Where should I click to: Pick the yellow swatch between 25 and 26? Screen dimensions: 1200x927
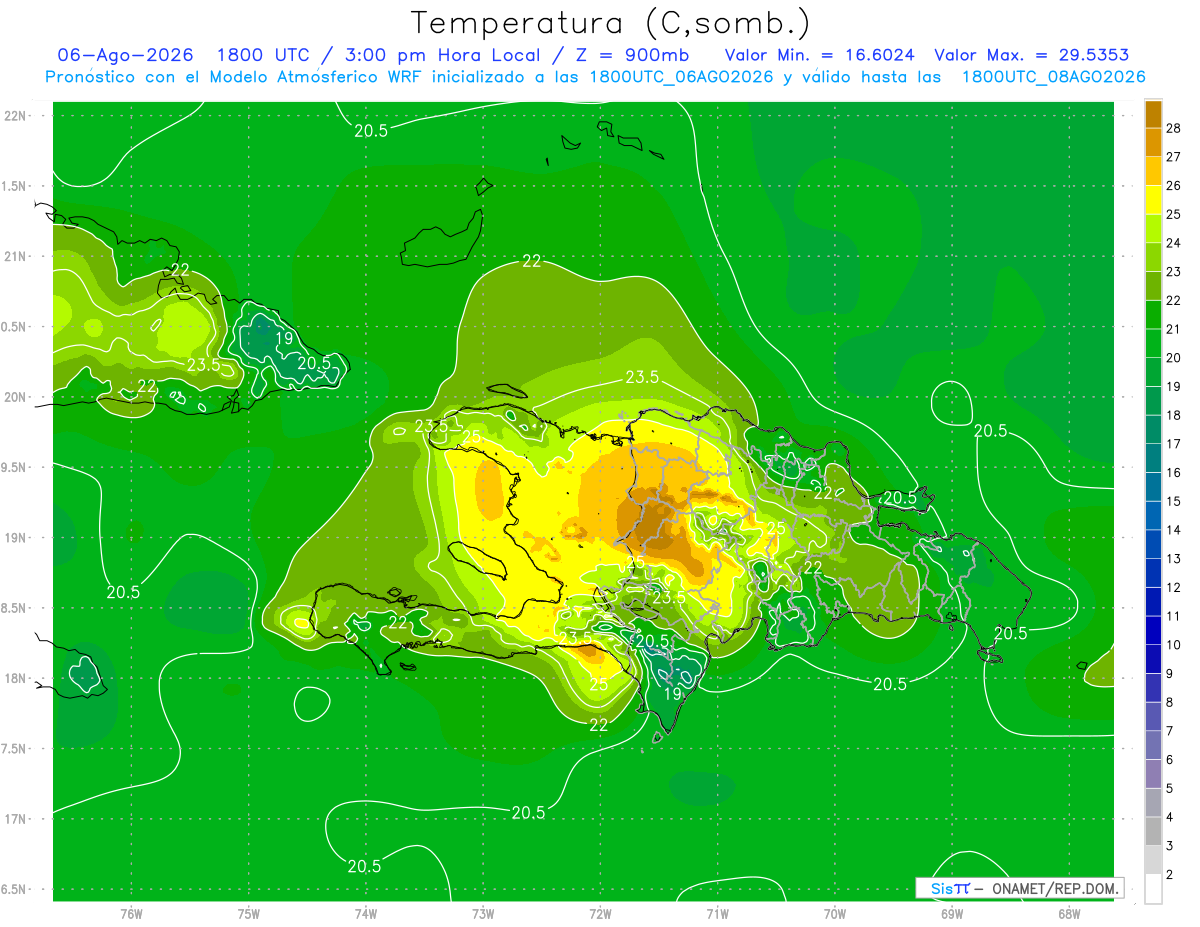pyautogui.click(x=1153, y=200)
